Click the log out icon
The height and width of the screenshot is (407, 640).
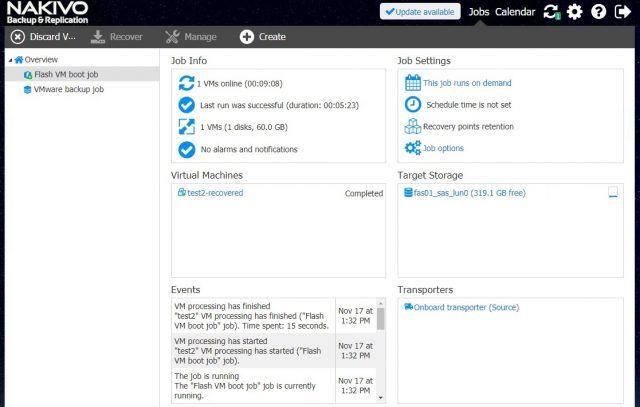tap(622, 12)
